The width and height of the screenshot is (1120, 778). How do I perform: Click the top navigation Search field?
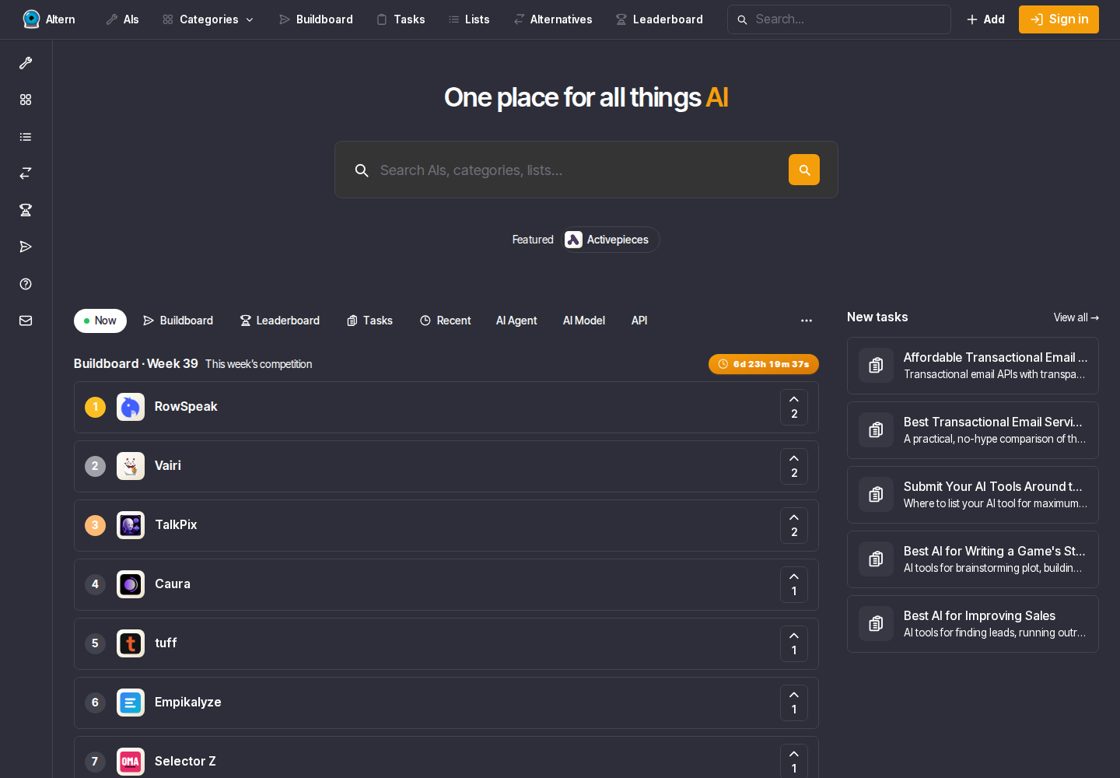[x=839, y=19]
